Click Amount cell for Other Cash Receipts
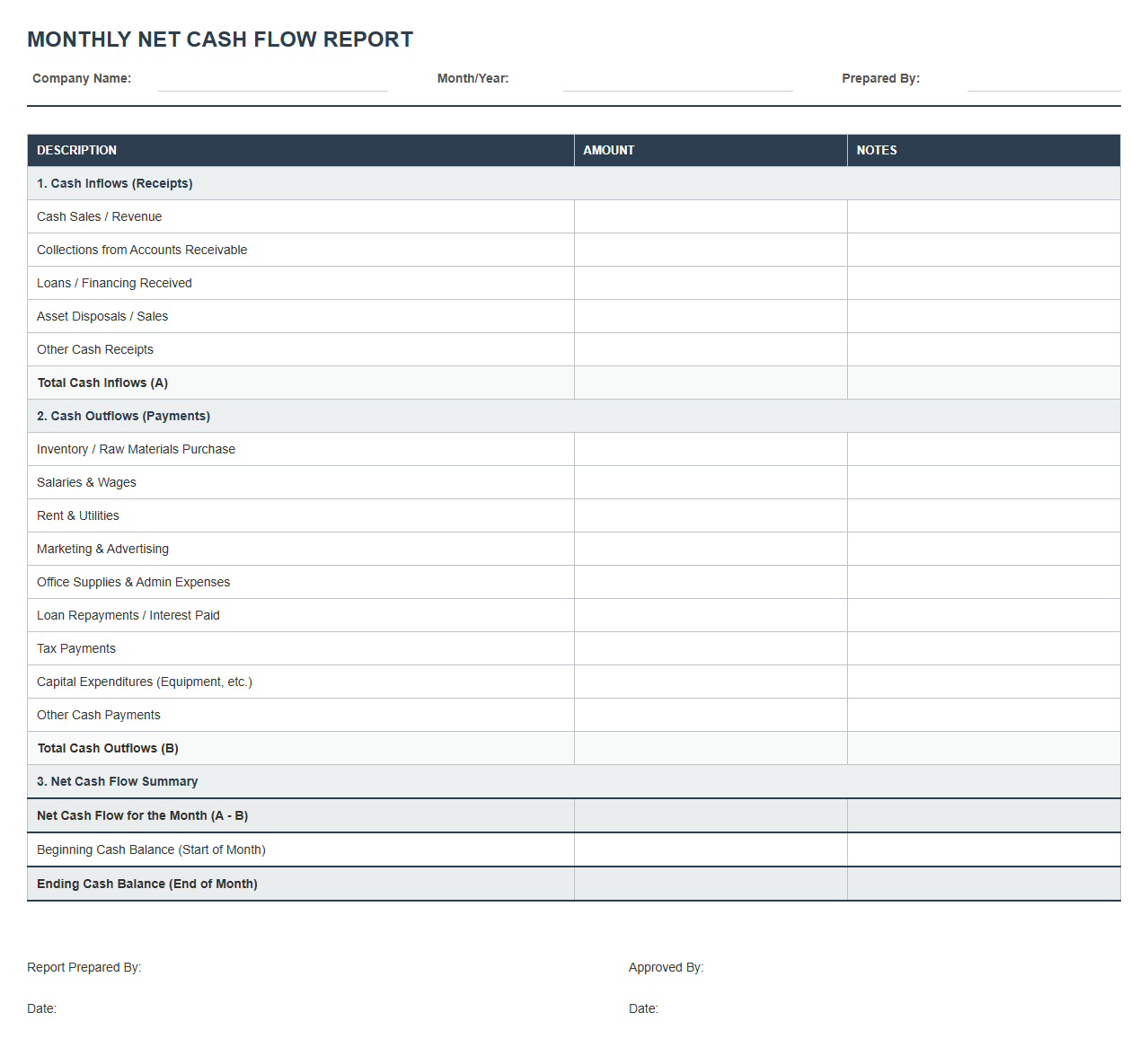 pyautogui.click(x=711, y=349)
